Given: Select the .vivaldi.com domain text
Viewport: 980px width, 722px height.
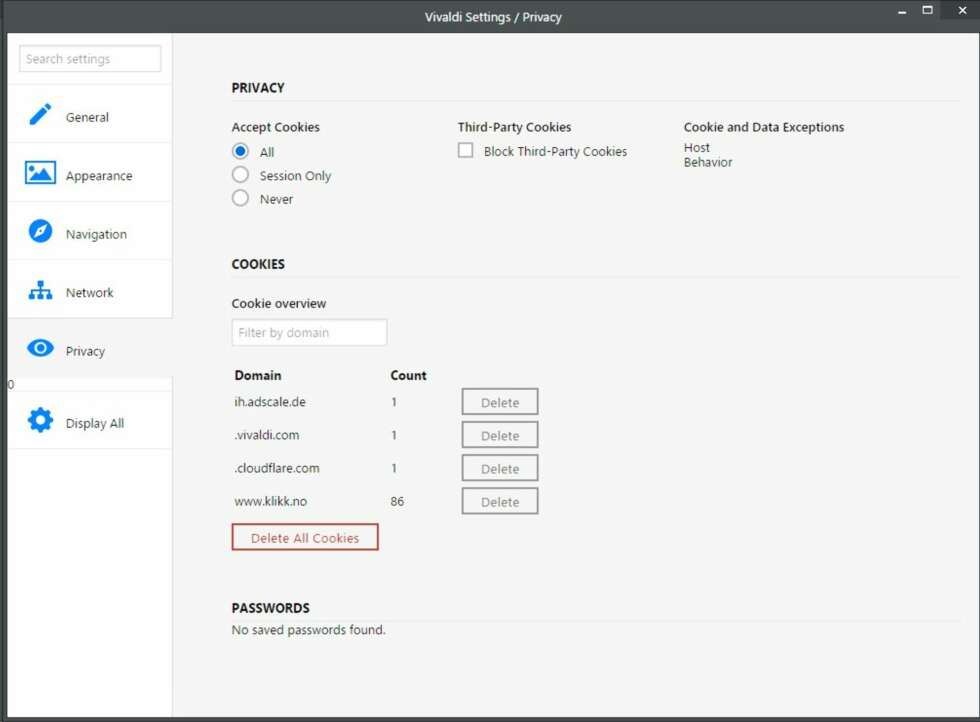Looking at the screenshot, I should click(x=267, y=435).
